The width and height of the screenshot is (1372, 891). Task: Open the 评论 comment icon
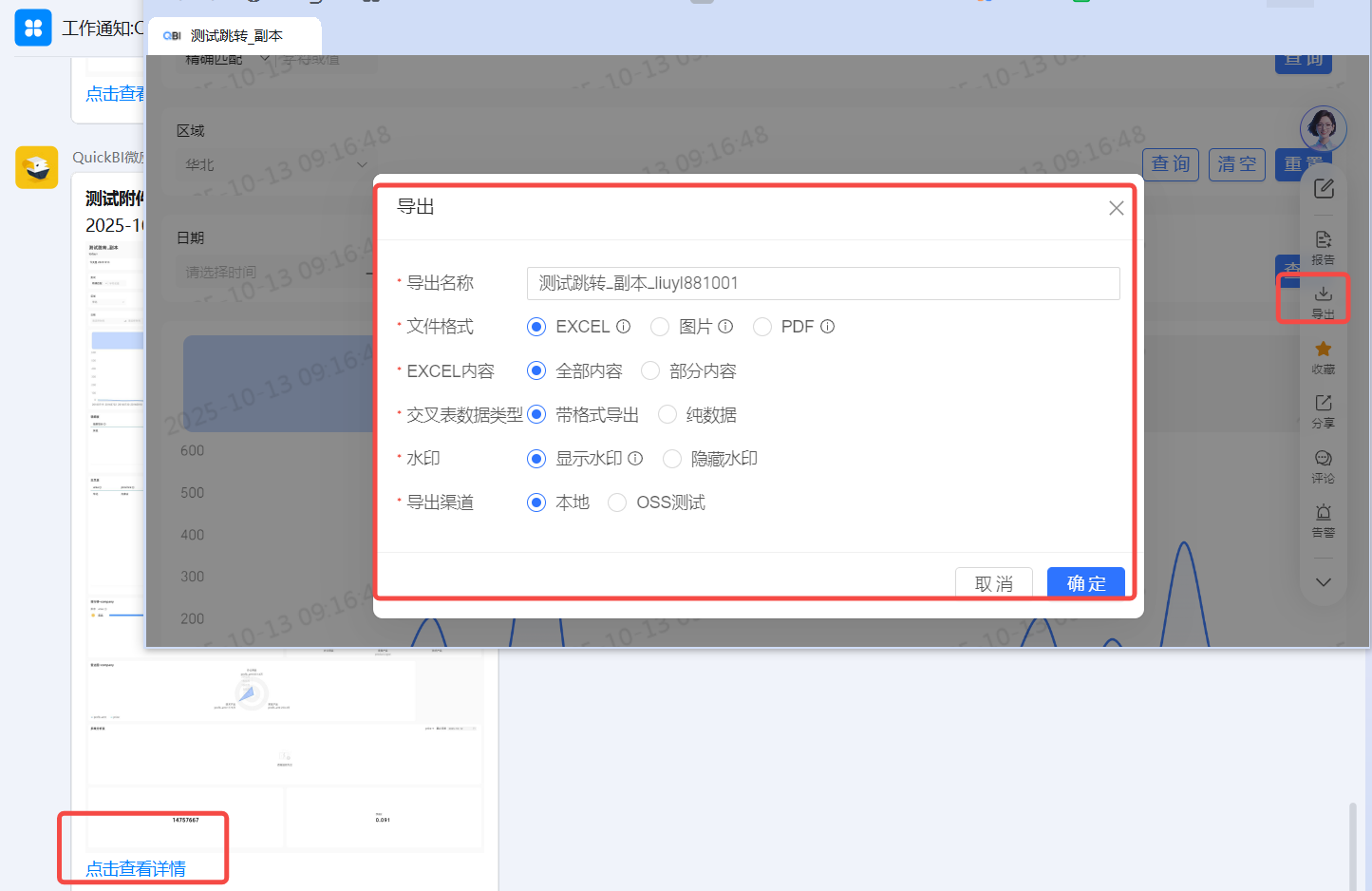[1324, 464]
